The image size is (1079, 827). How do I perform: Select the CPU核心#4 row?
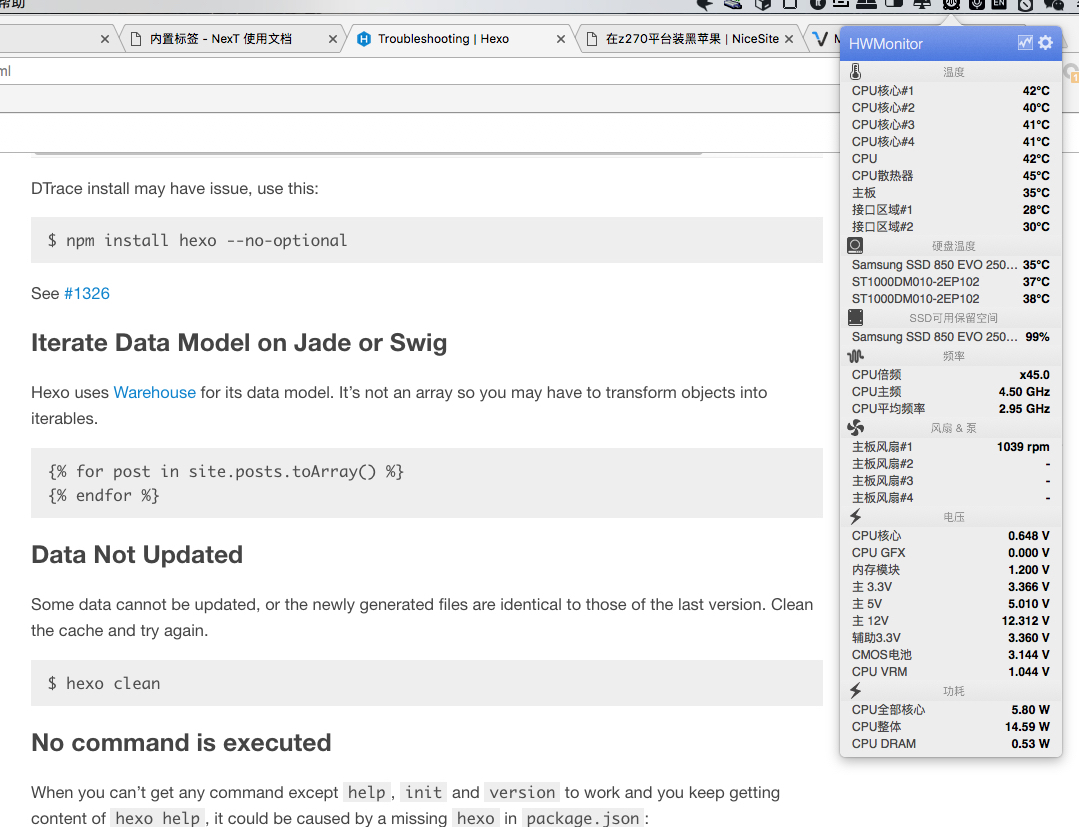tap(950, 142)
